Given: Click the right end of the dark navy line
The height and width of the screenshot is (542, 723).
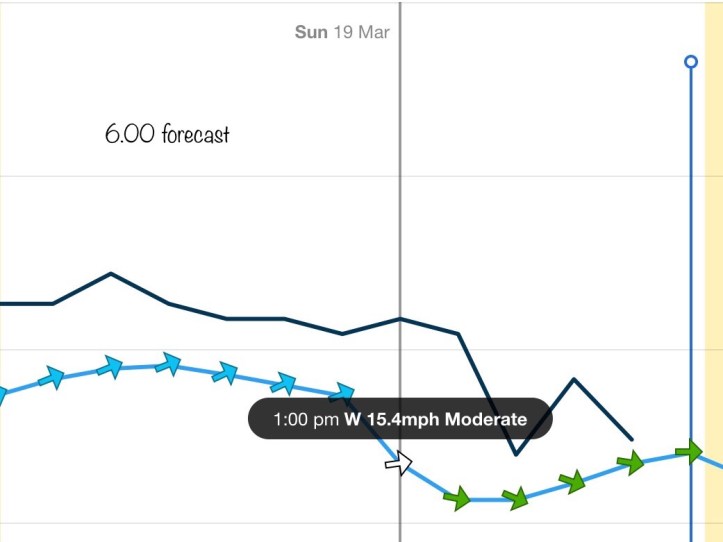Looking at the screenshot, I should coord(631,439).
